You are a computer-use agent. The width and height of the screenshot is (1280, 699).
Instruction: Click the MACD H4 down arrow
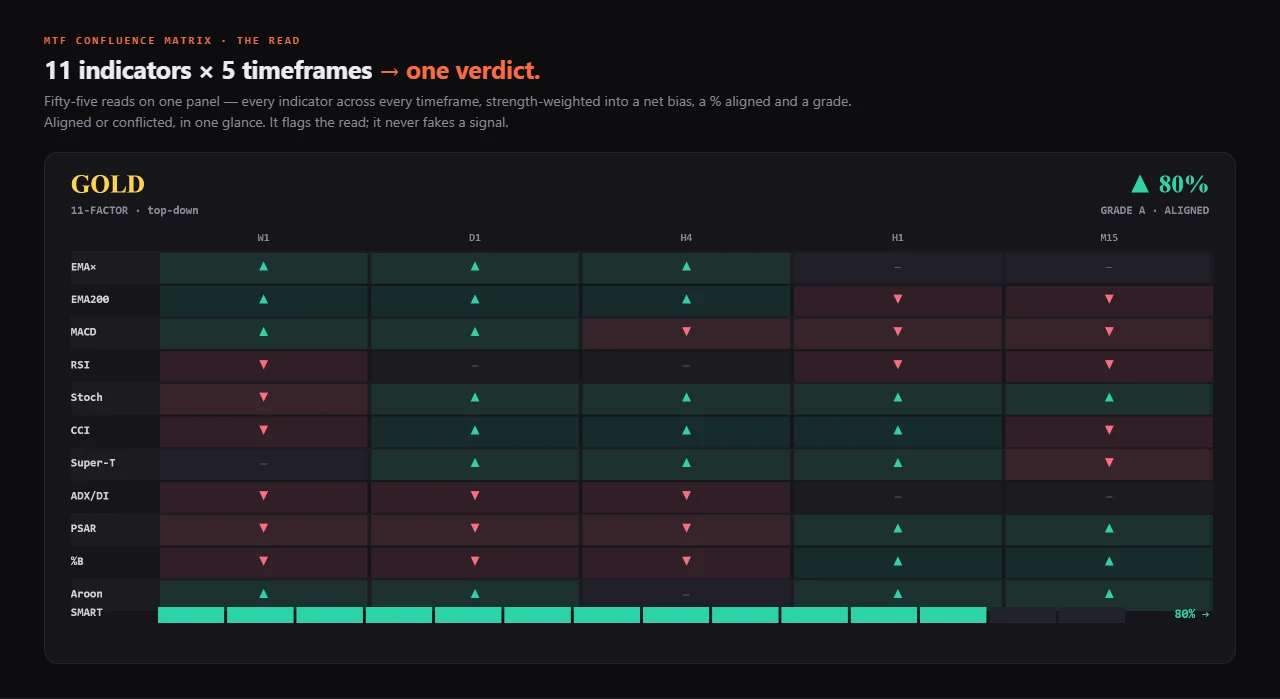tap(686, 332)
